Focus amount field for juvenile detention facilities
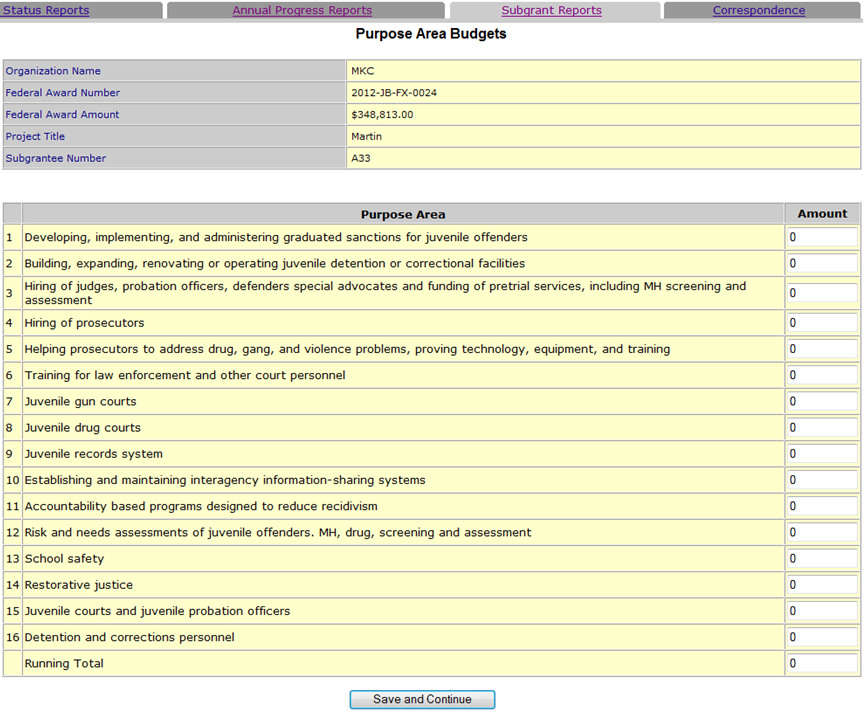The image size is (867, 712). click(821, 264)
